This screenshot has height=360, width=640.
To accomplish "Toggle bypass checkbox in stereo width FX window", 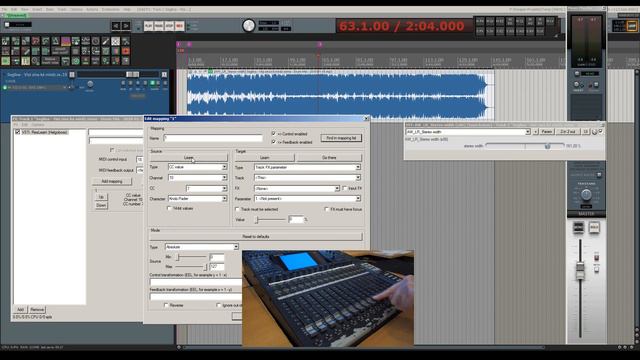I will click(600, 131).
